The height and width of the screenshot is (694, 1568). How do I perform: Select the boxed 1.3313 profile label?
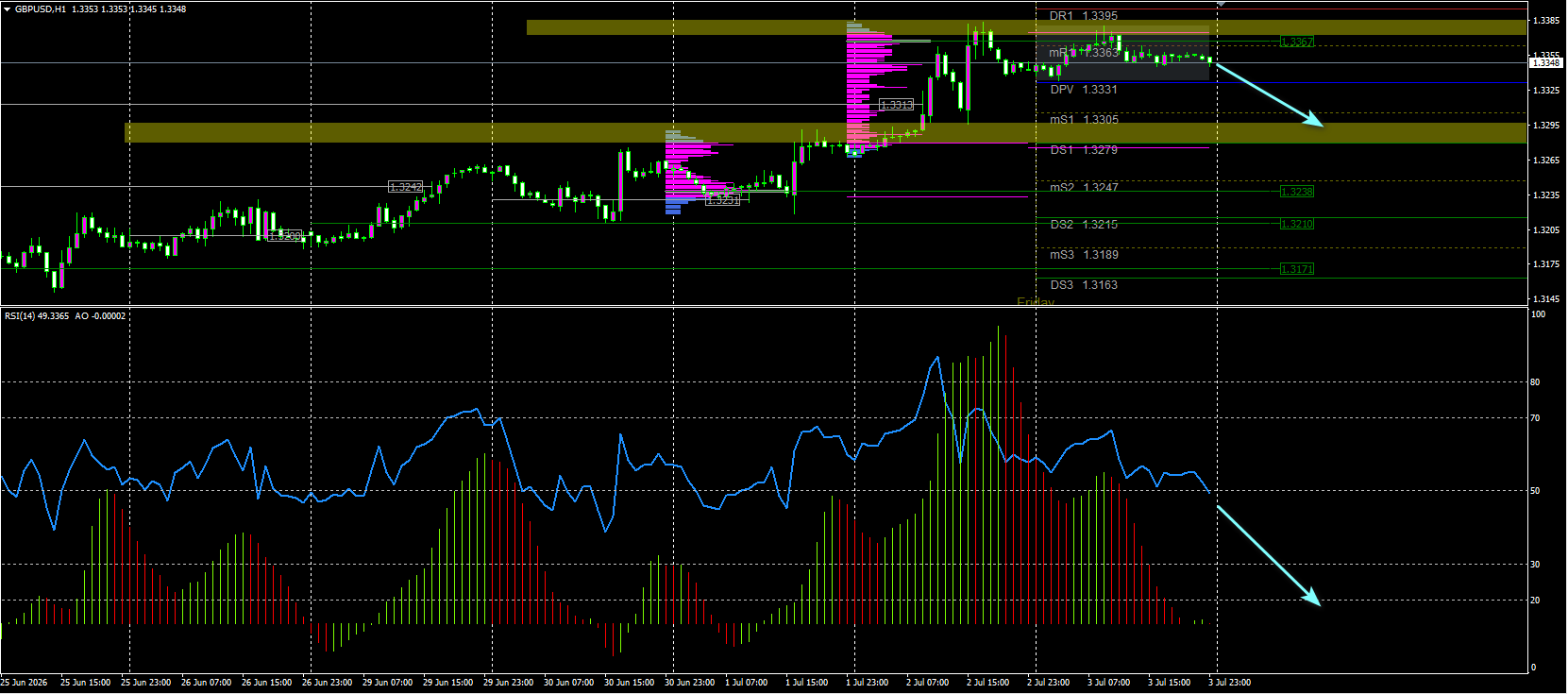point(896,105)
